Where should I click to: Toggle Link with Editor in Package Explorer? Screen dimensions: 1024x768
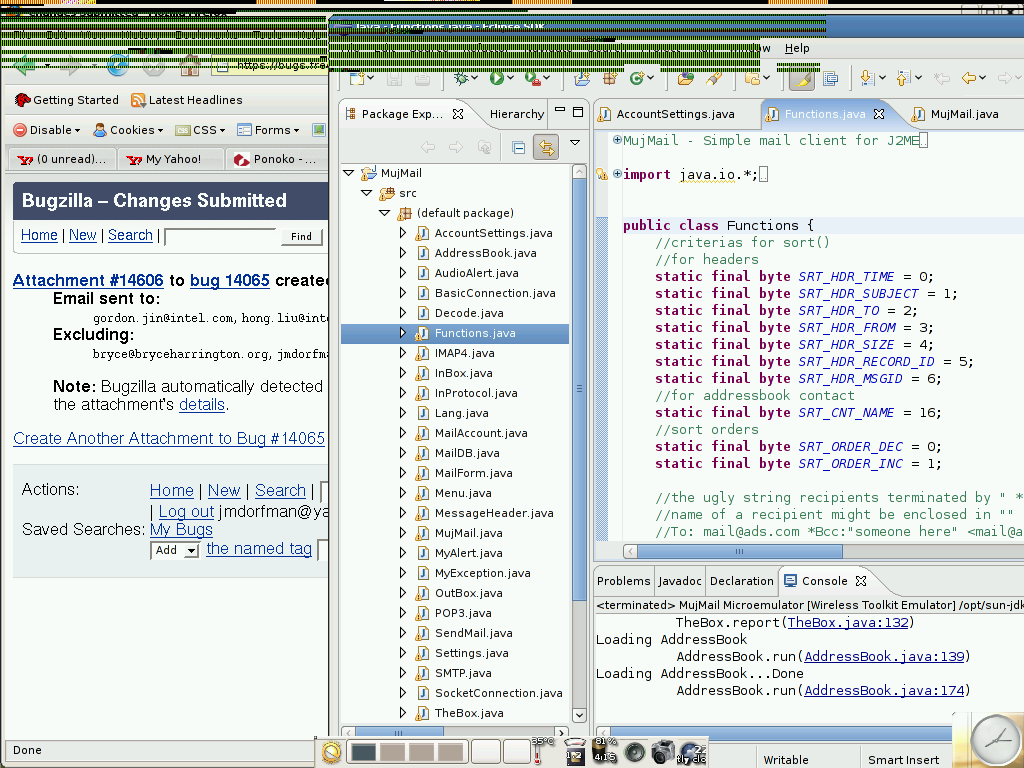(x=545, y=147)
